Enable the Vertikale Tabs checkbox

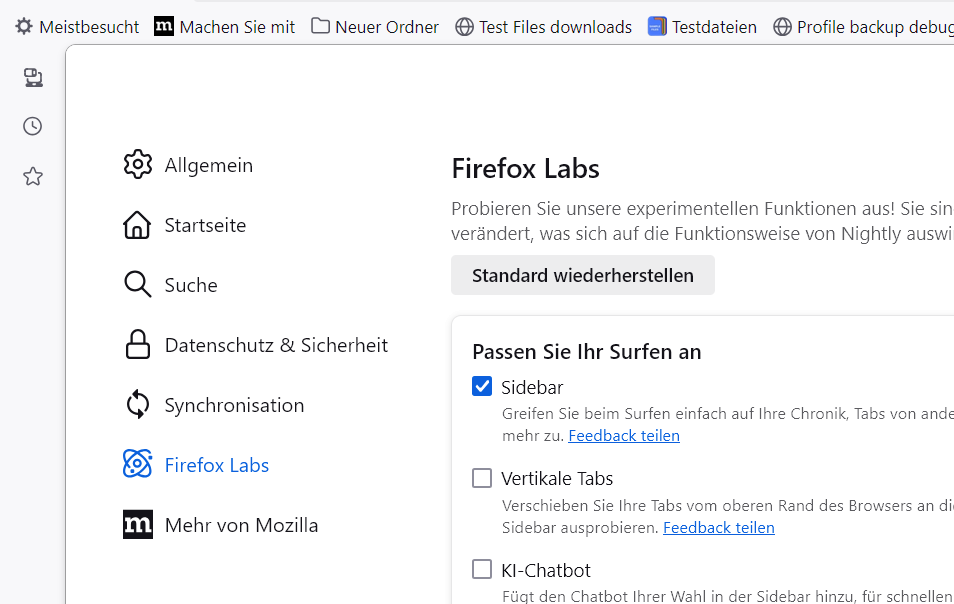[x=482, y=478]
